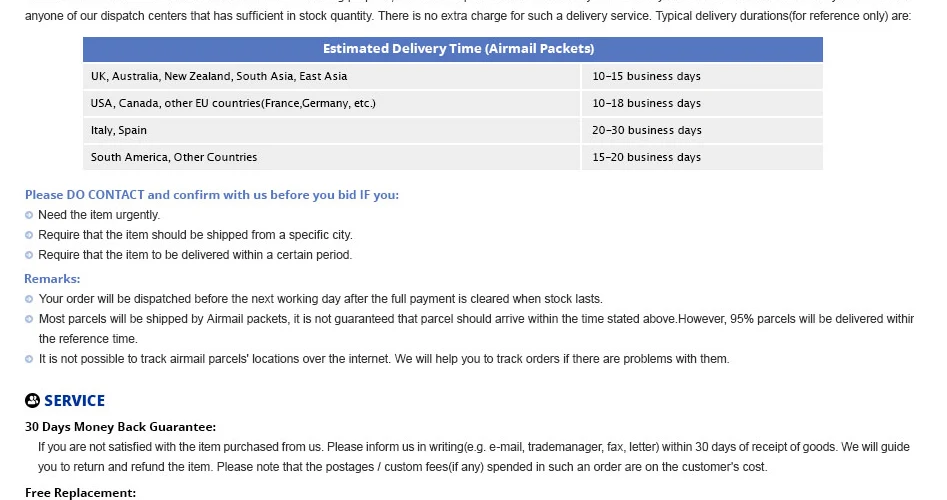Click bullet icon beside 'shipped from a specific city'

(29, 235)
